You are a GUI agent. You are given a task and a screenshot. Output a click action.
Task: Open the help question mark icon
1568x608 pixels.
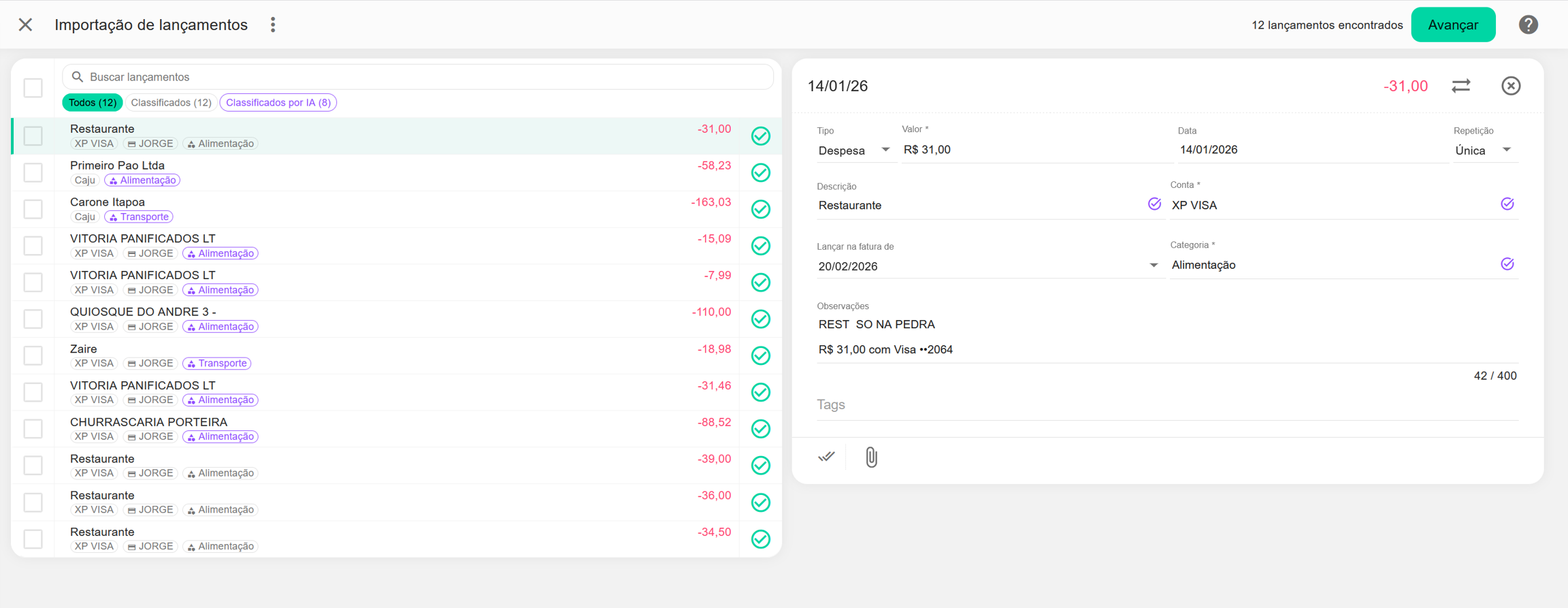coord(1528,25)
